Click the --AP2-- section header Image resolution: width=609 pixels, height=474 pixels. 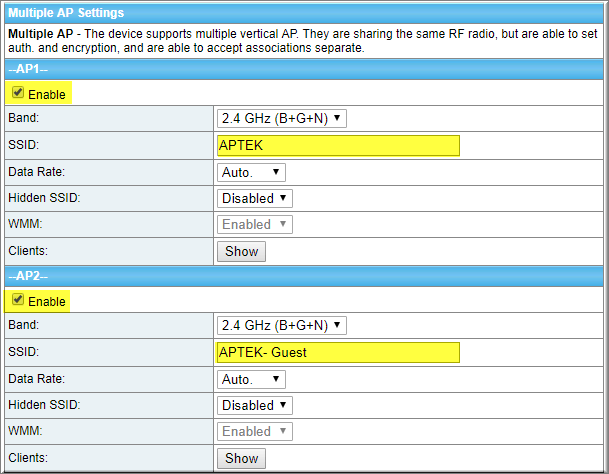pos(304,276)
